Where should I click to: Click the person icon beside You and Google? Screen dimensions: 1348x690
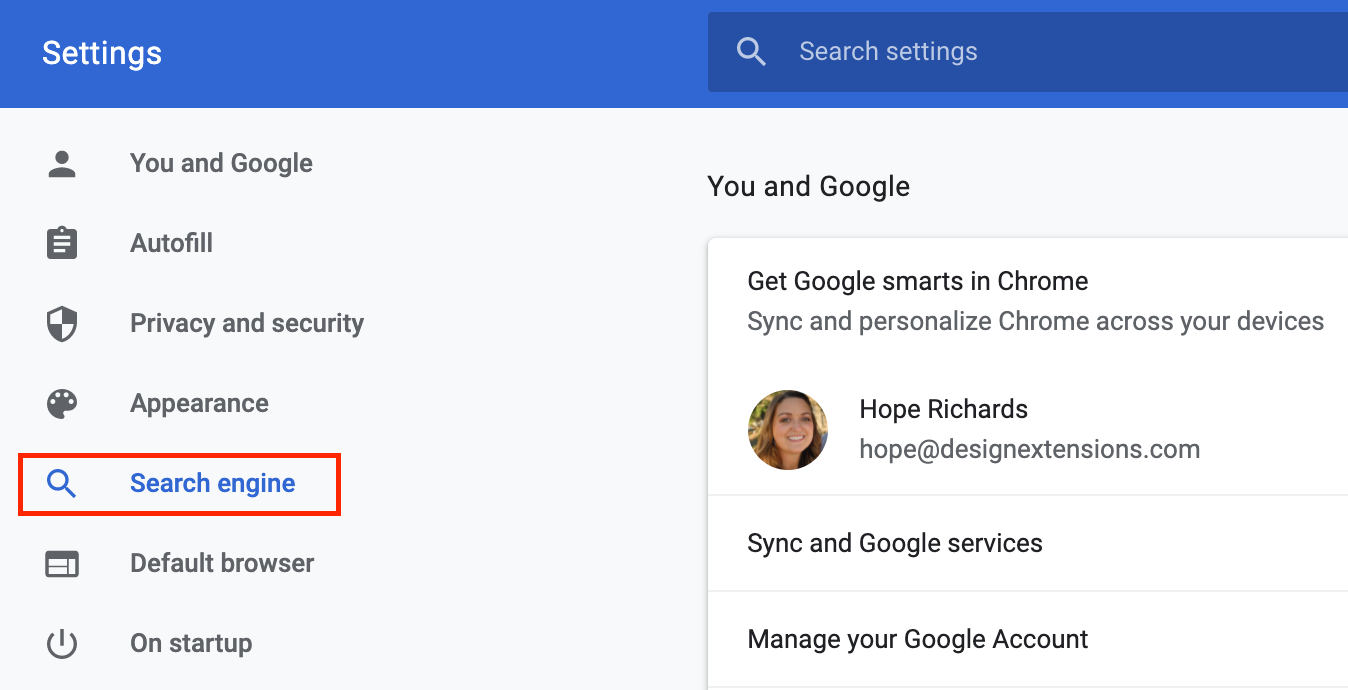coord(62,164)
